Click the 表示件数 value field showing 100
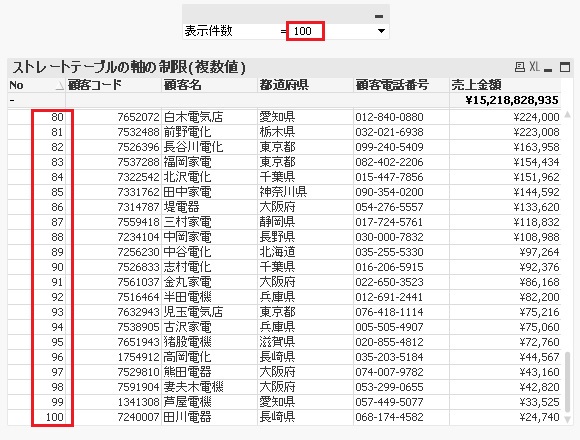580x440 pixels. (305, 31)
